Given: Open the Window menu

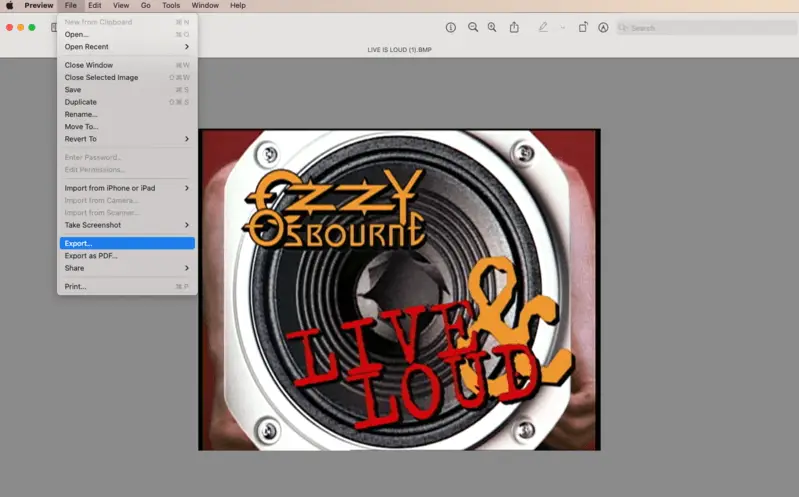Looking at the screenshot, I should [x=205, y=6].
